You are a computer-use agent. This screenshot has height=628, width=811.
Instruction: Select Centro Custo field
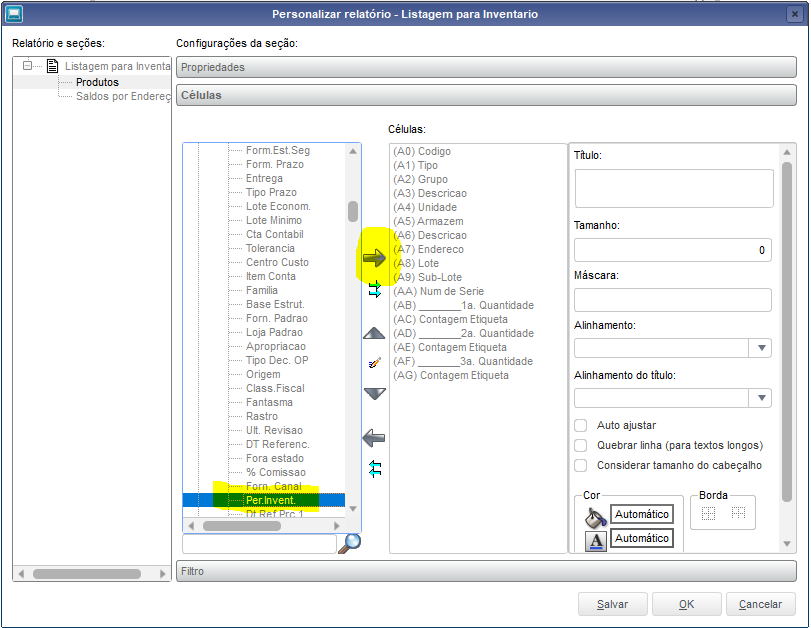[277, 262]
